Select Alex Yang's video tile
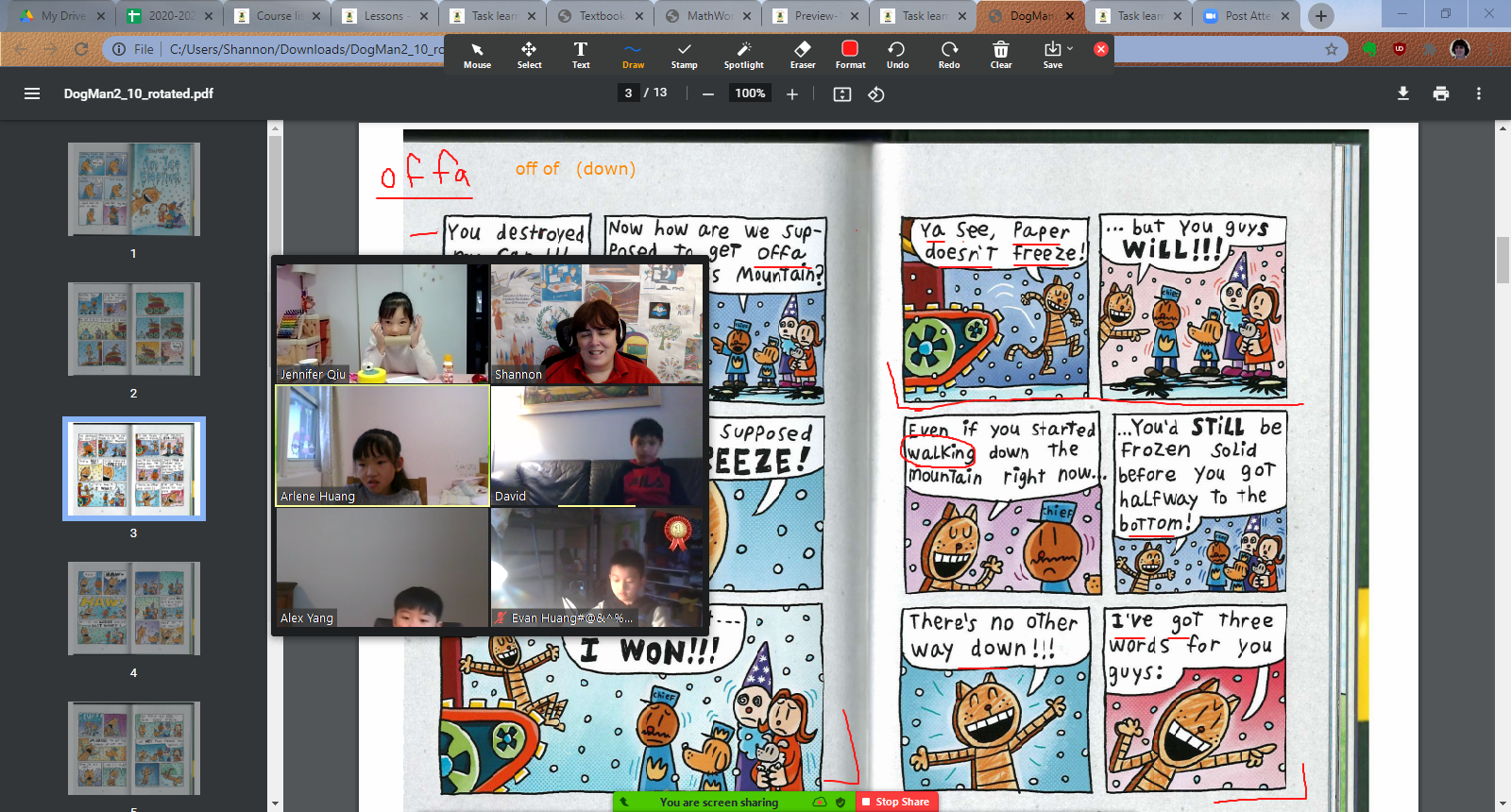 click(x=382, y=567)
